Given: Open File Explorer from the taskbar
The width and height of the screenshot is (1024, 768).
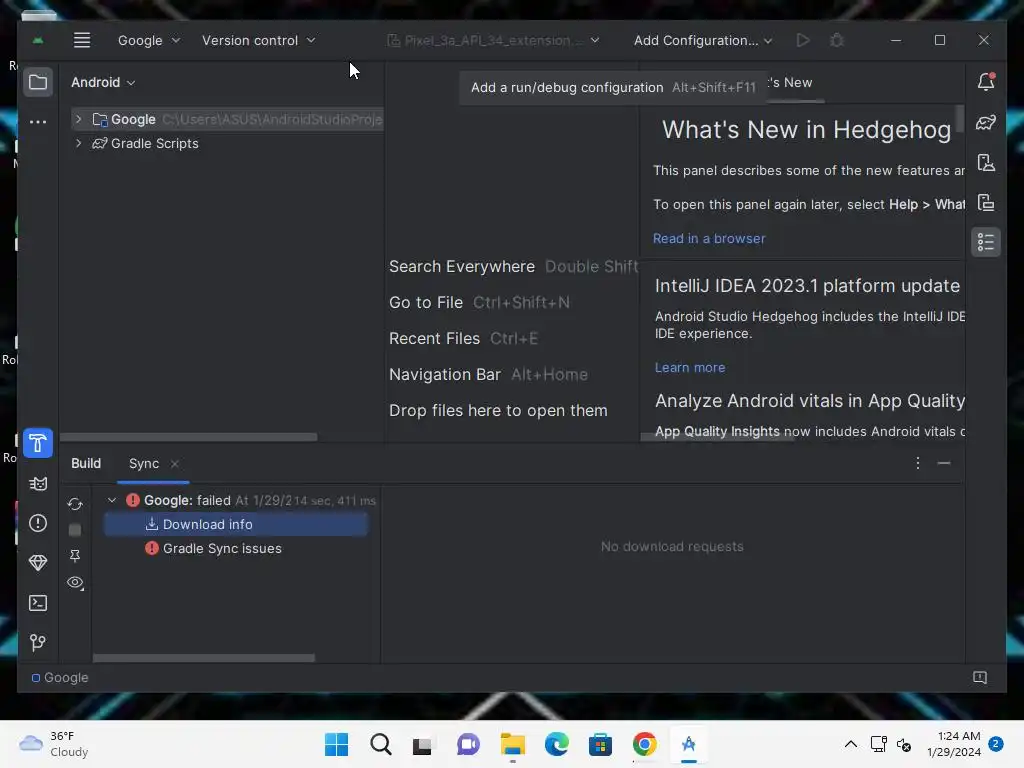Looking at the screenshot, I should point(513,744).
